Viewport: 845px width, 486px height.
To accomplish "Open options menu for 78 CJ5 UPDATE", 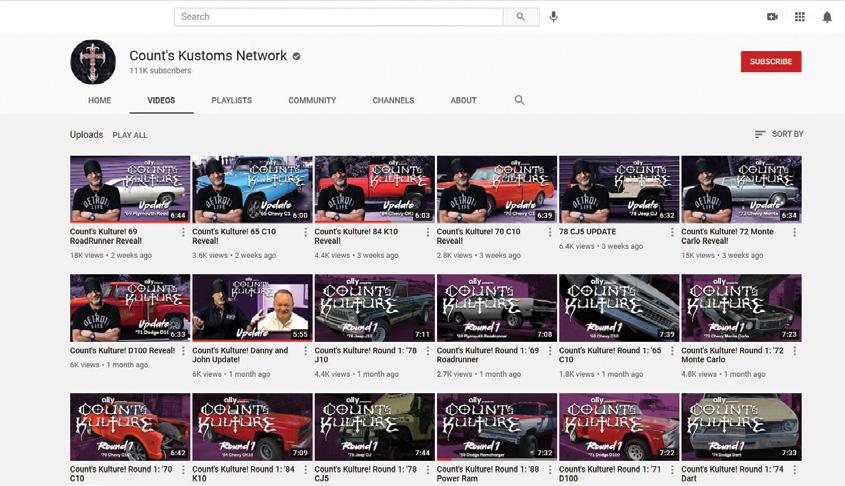I will (x=673, y=232).
